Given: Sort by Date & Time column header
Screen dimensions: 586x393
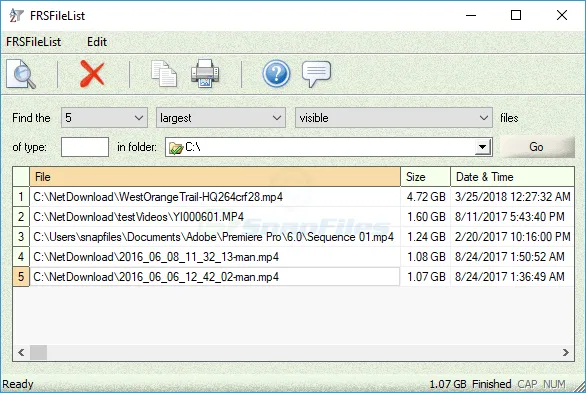Looking at the screenshot, I should pyautogui.click(x=512, y=177).
